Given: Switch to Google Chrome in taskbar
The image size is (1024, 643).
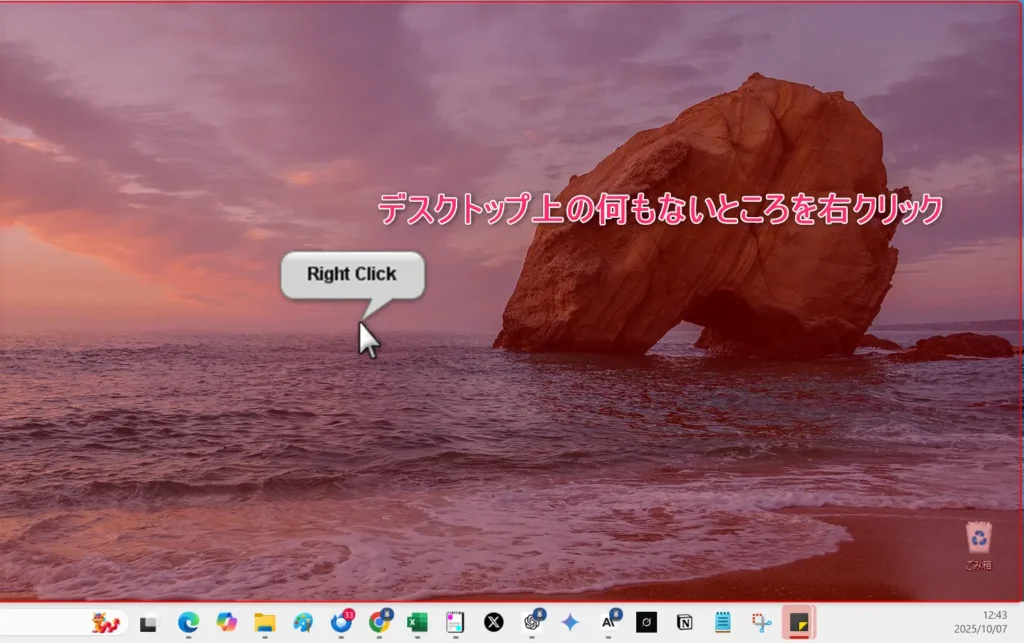Looking at the screenshot, I should [x=379, y=622].
